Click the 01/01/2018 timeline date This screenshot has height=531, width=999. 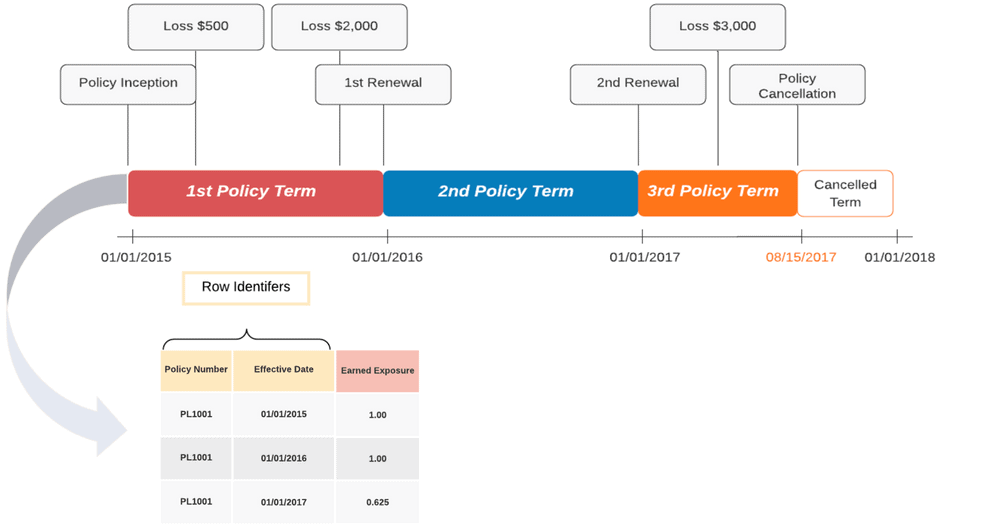pyautogui.click(x=900, y=258)
